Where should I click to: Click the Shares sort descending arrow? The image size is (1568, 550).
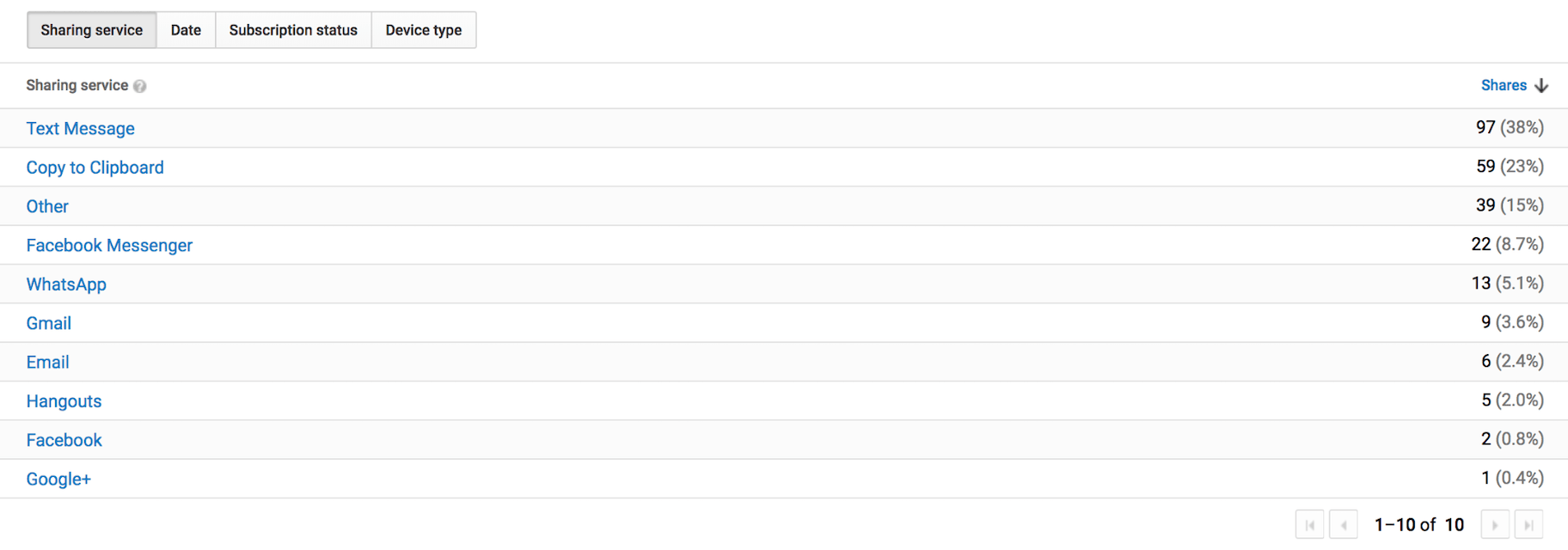pyautogui.click(x=1541, y=85)
